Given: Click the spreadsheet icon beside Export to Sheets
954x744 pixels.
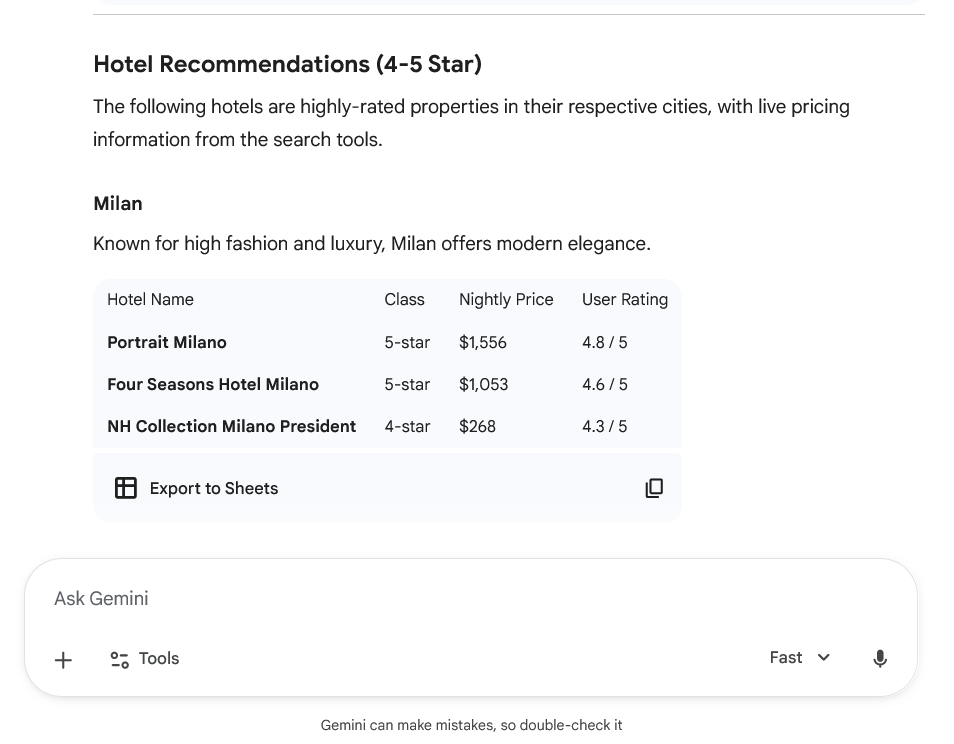Looking at the screenshot, I should [x=126, y=488].
